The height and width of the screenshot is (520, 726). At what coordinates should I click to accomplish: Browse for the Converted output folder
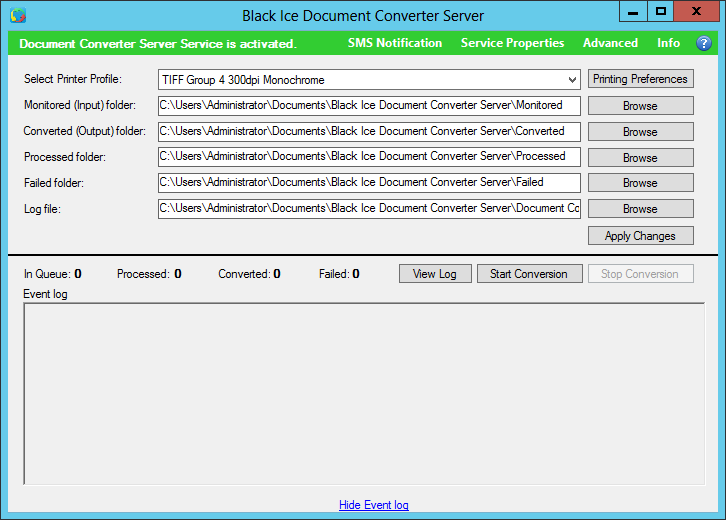coord(640,132)
